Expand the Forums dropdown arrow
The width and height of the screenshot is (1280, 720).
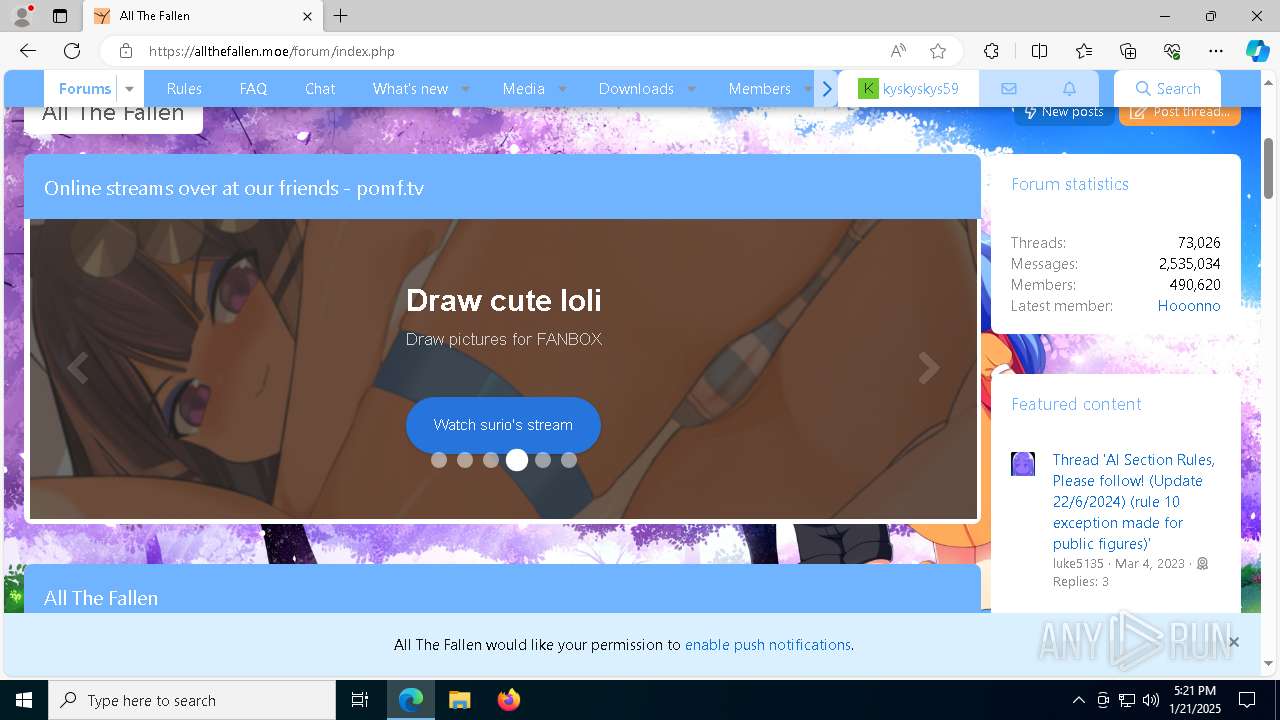129,89
